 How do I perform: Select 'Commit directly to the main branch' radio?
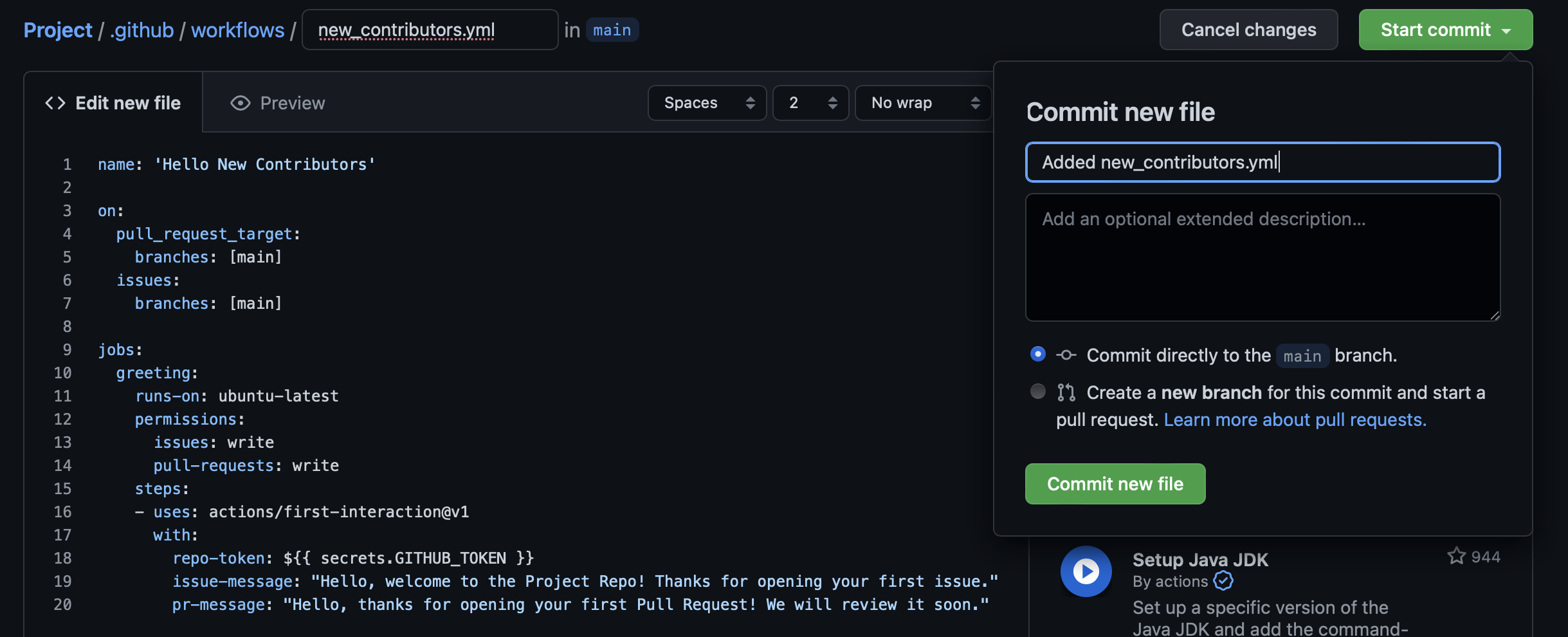click(1037, 354)
